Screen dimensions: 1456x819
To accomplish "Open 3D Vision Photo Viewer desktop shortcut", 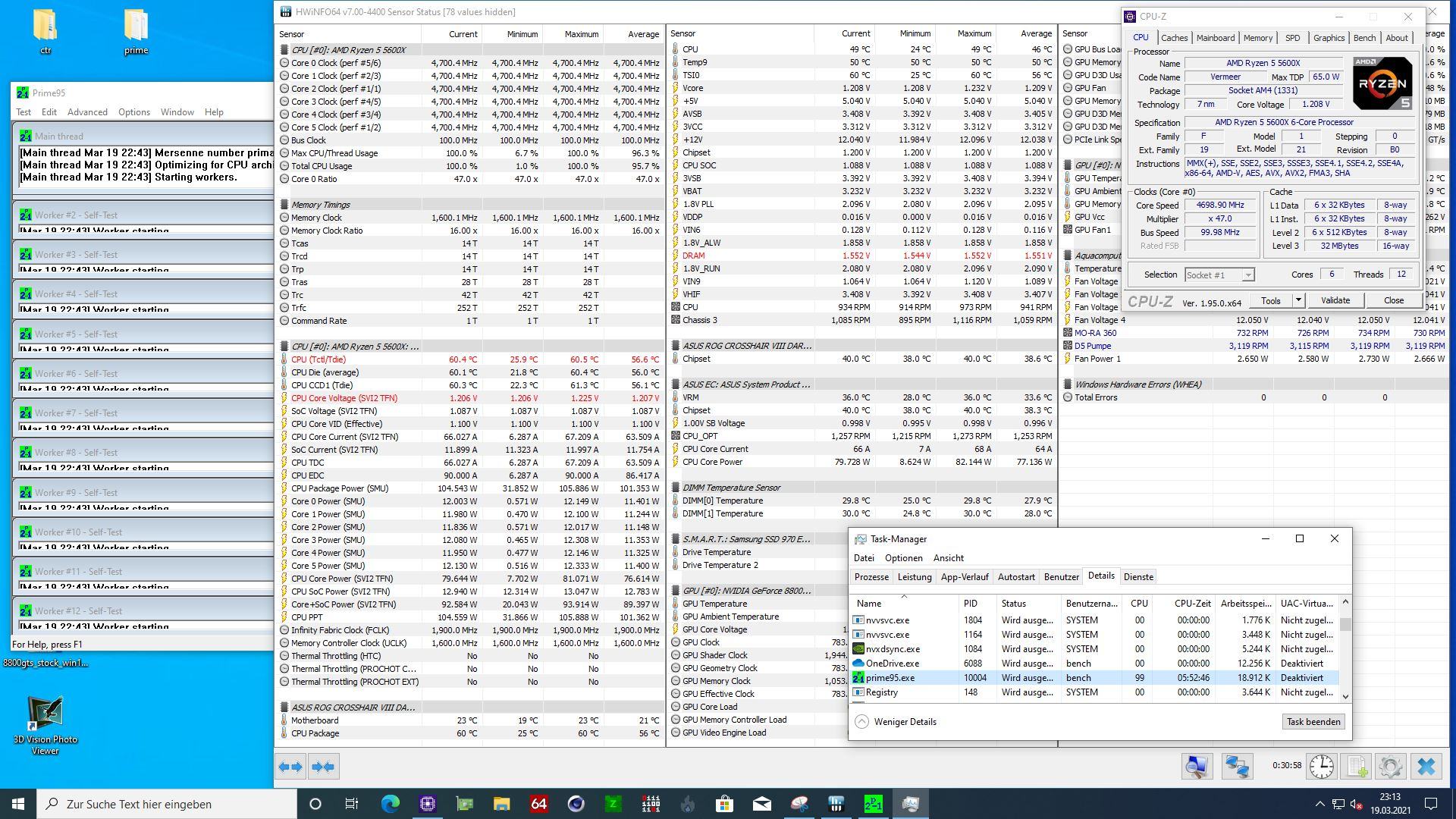I will tap(45, 726).
